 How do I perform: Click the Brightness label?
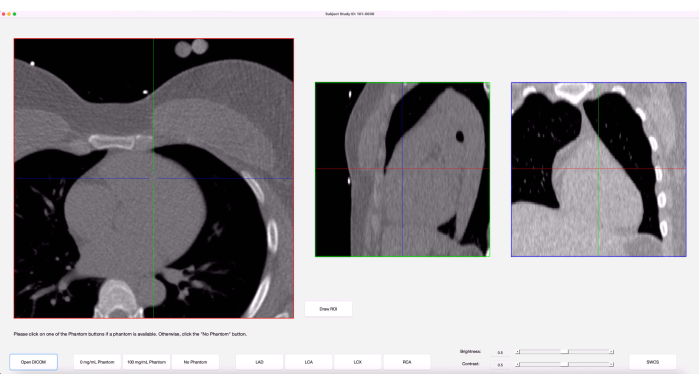(x=470, y=351)
